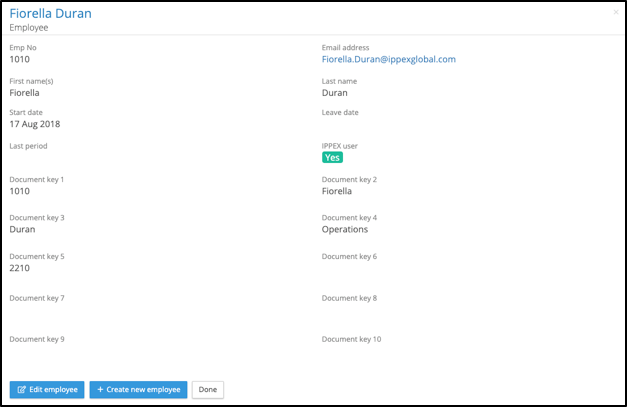This screenshot has height=407, width=627.
Task: Click the Last name value Duran
Action: tap(335, 93)
